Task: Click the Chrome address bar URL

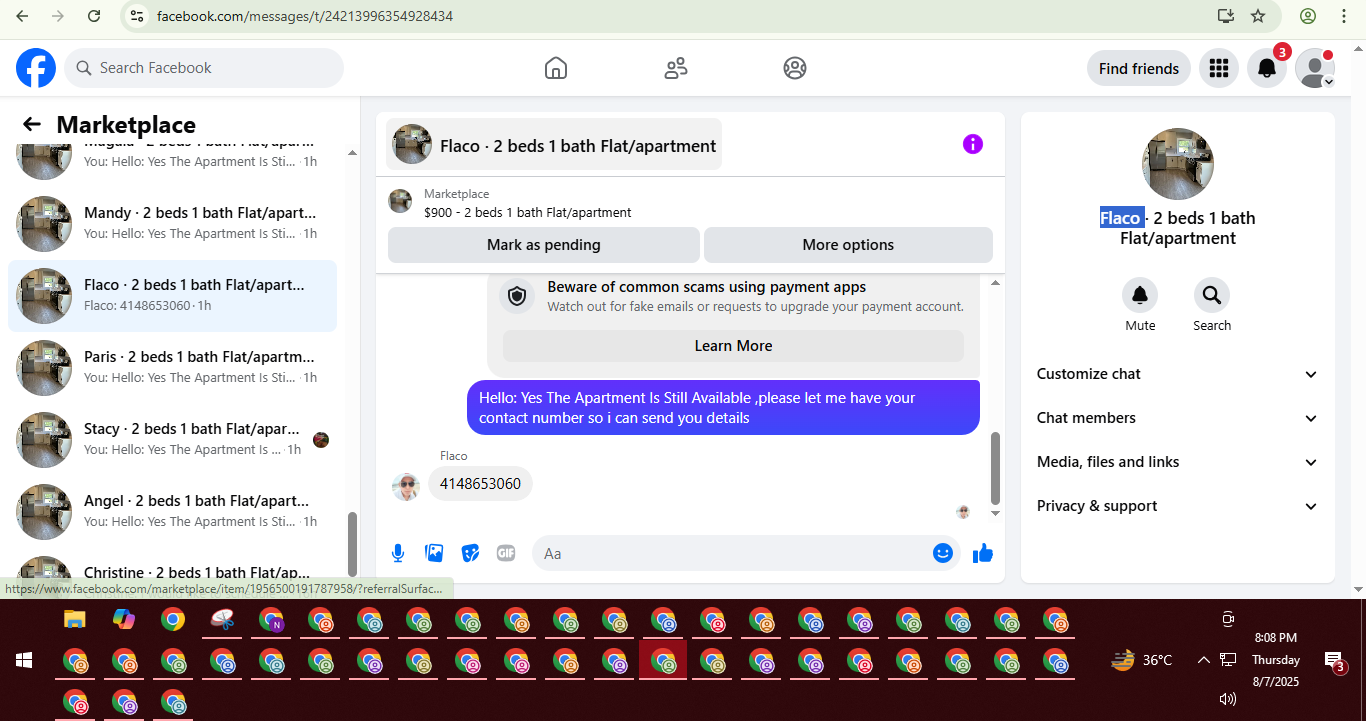Action: (305, 16)
